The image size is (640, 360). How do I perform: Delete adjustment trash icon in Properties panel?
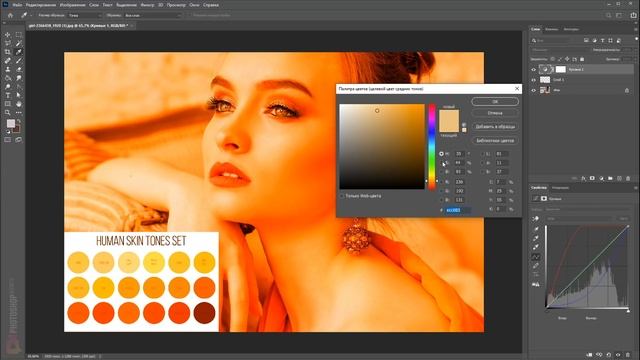point(628,355)
